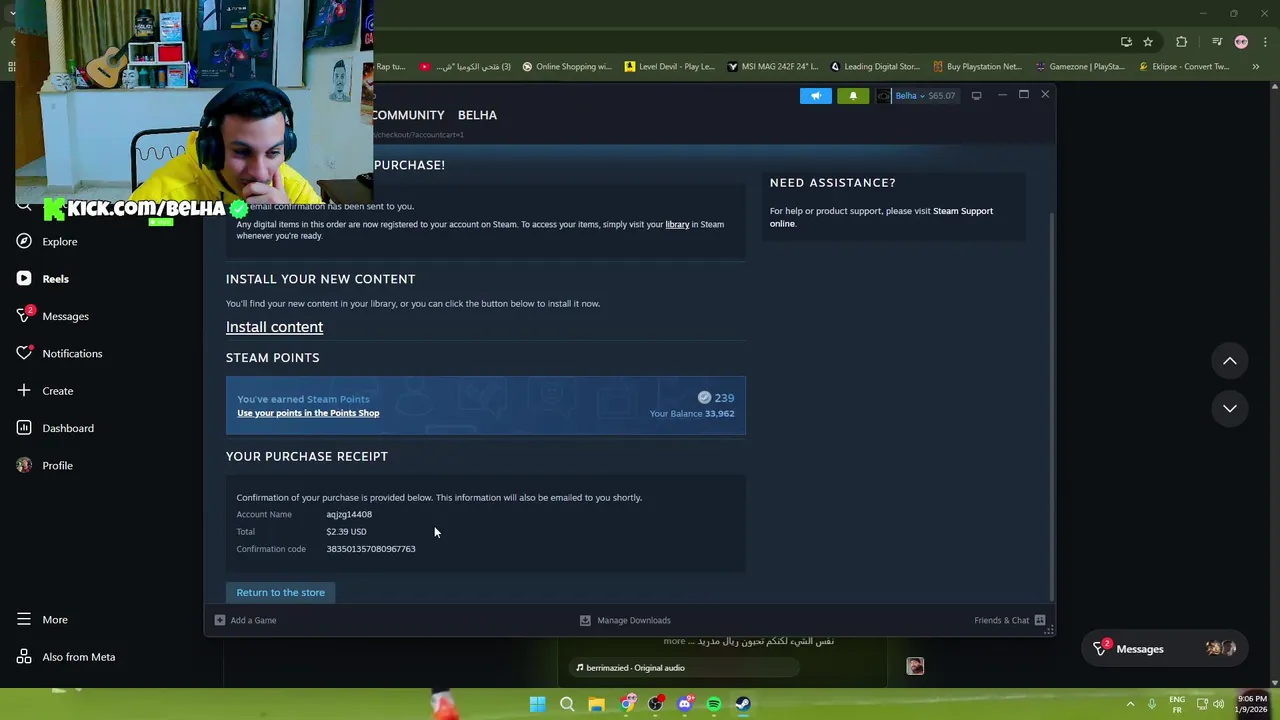Screen dimensions: 1280x720
Task: Open Chrome media controls icon
Action: [1217, 42]
